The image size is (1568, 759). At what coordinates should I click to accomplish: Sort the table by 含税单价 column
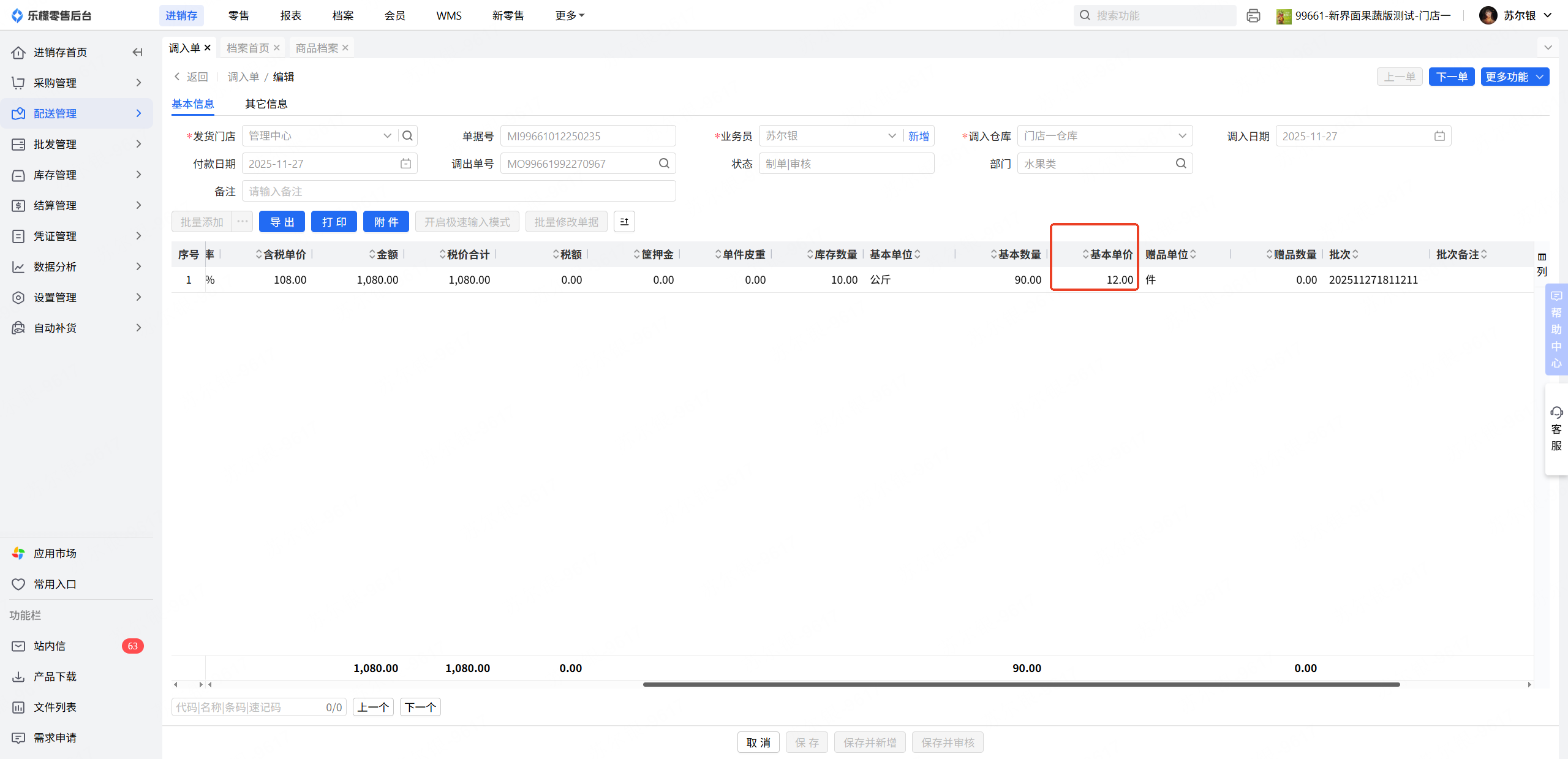259,254
